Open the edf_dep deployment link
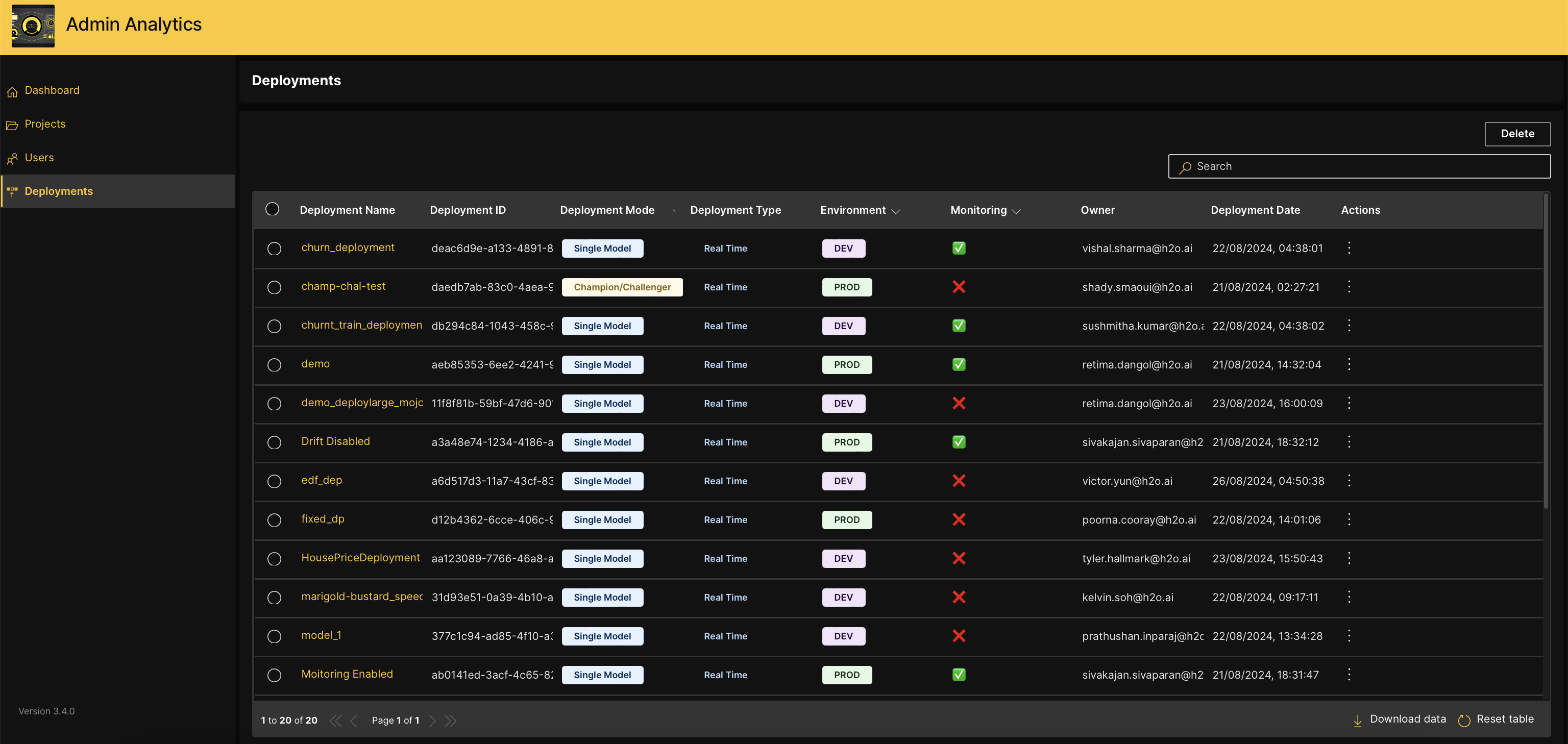1568x744 pixels. 322,480
